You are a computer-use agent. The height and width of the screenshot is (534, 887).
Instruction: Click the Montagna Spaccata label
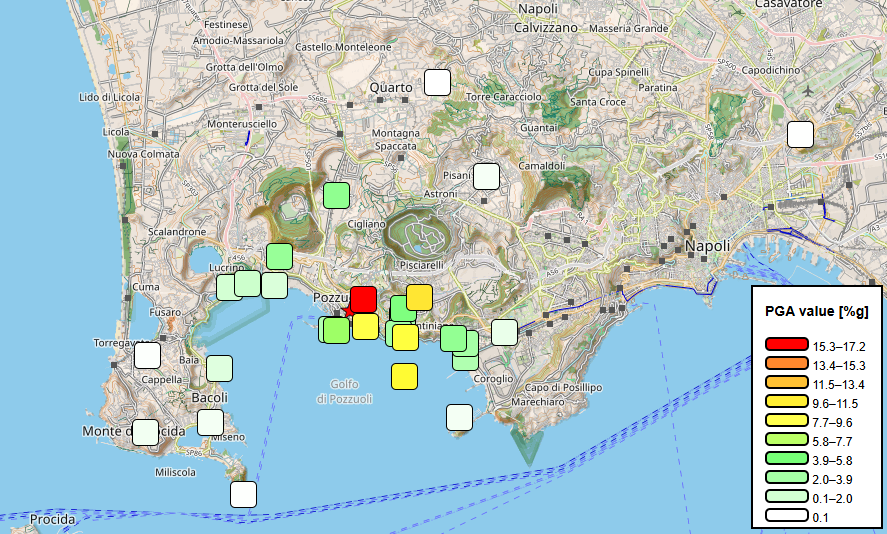pyautogui.click(x=395, y=140)
